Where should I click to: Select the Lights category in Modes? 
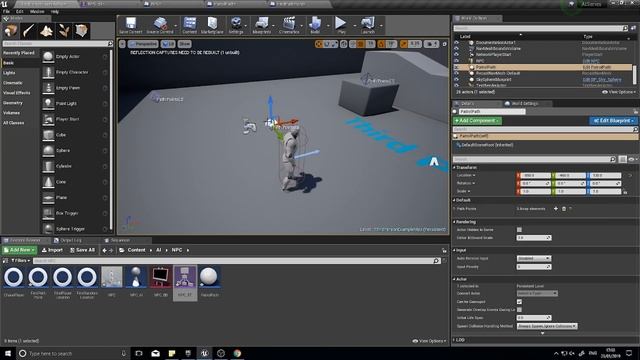coord(9,73)
